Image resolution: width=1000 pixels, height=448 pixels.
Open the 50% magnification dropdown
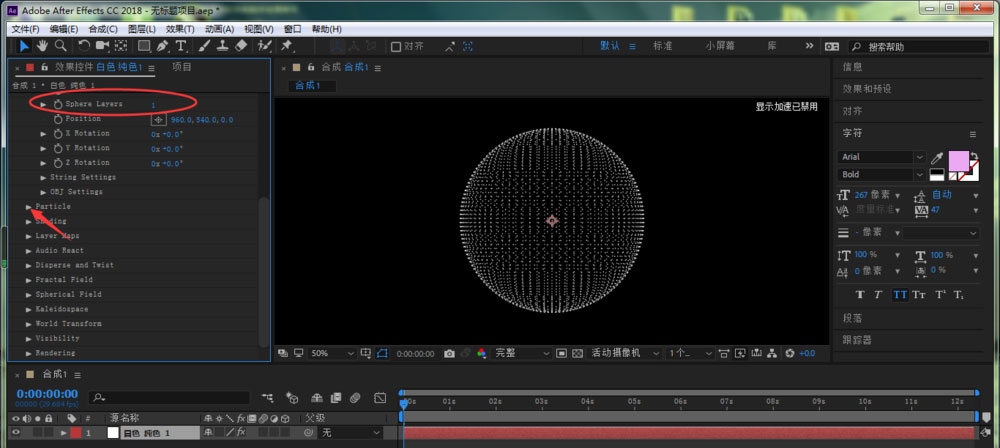tap(331, 353)
